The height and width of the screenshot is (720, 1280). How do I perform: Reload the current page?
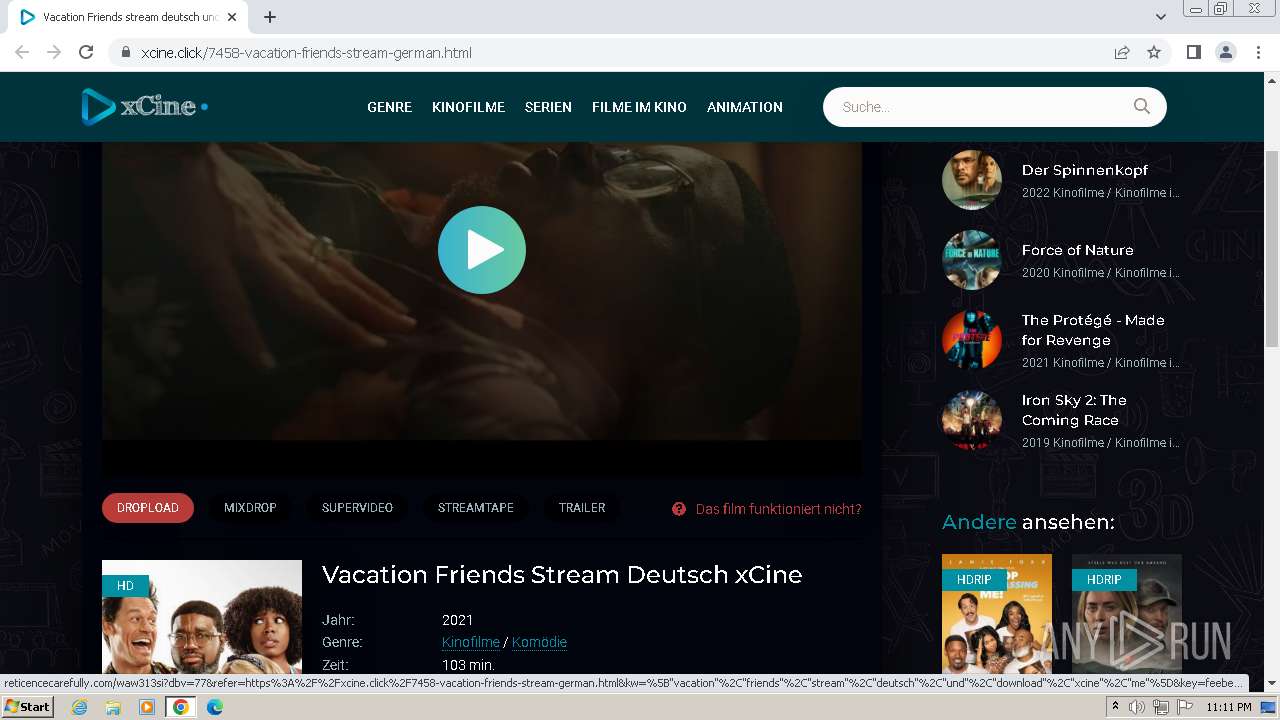[x=86, y=52]
